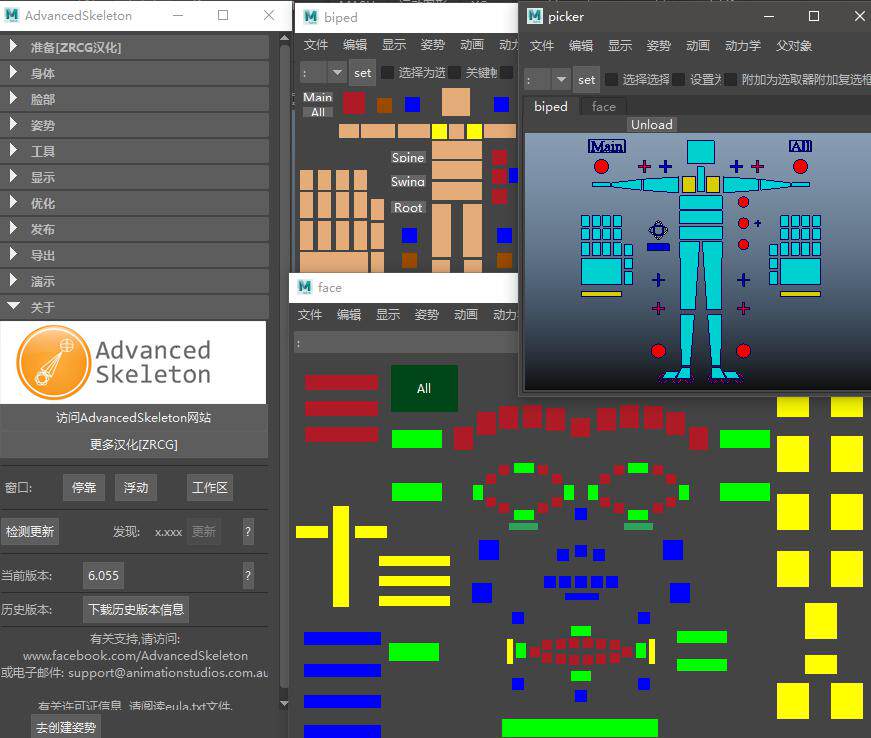Select the ring-shaped root control in picker
Image resolution: width=871 pixels, height=738 pixels.
658,230
